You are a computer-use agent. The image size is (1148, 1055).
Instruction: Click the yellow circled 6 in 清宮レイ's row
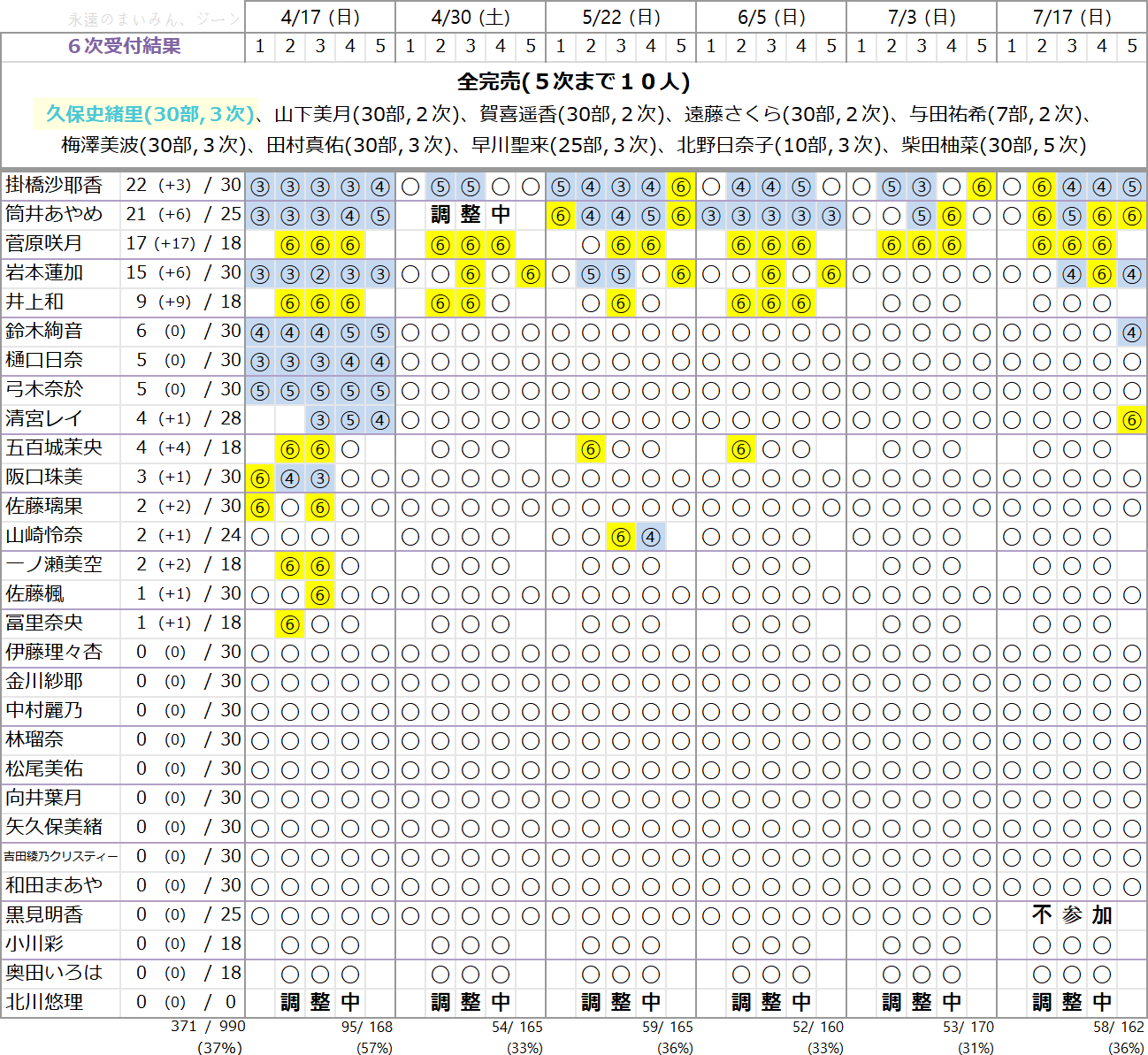point(1132,420)
